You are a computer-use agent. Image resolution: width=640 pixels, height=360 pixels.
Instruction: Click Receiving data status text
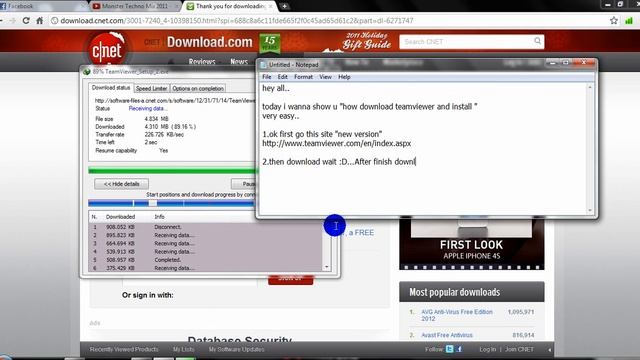click(x=148, y=109)
